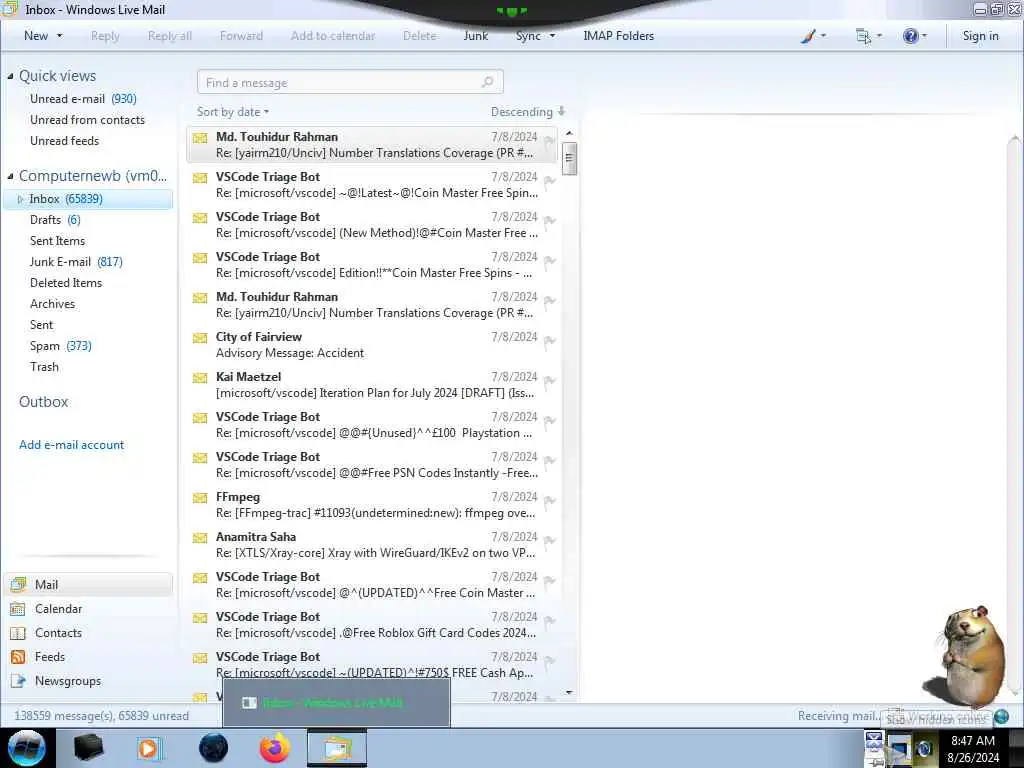The image size is (1024, 768).
Task: Open the Sync dropdown arrow
Action: (x=552, y=36)
